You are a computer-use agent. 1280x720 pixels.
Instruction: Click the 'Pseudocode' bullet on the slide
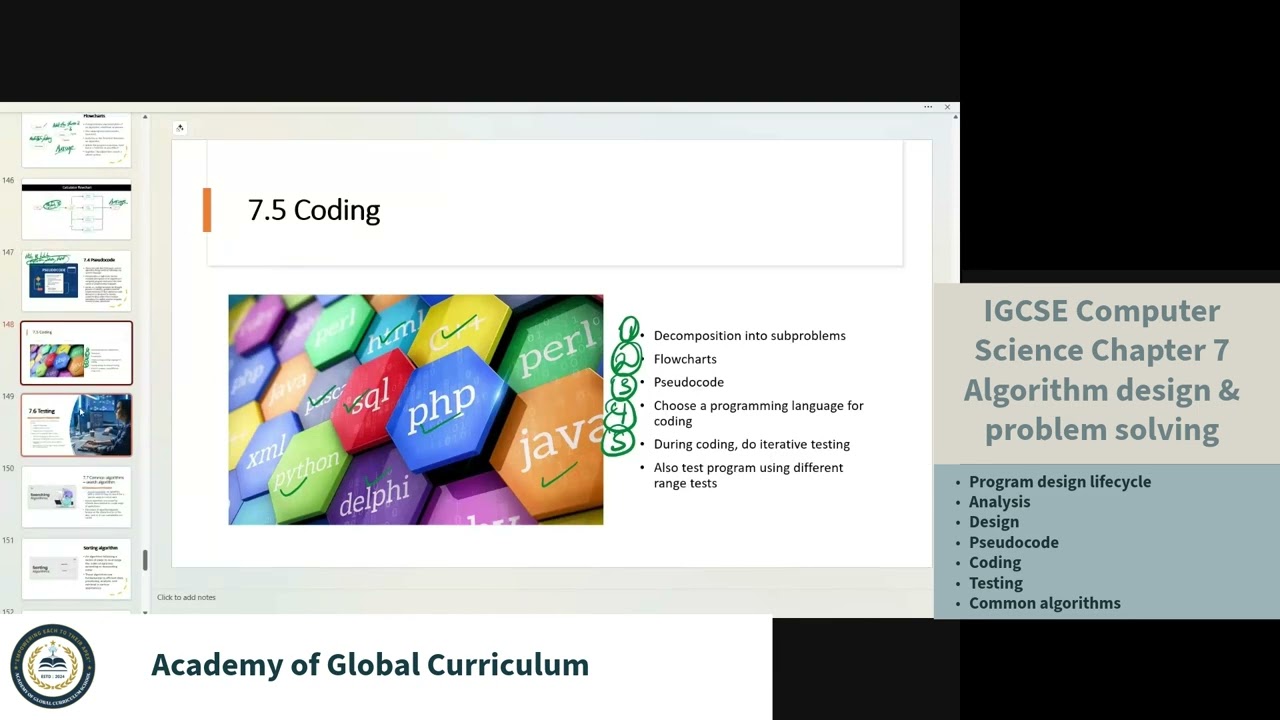pos(689,382)
